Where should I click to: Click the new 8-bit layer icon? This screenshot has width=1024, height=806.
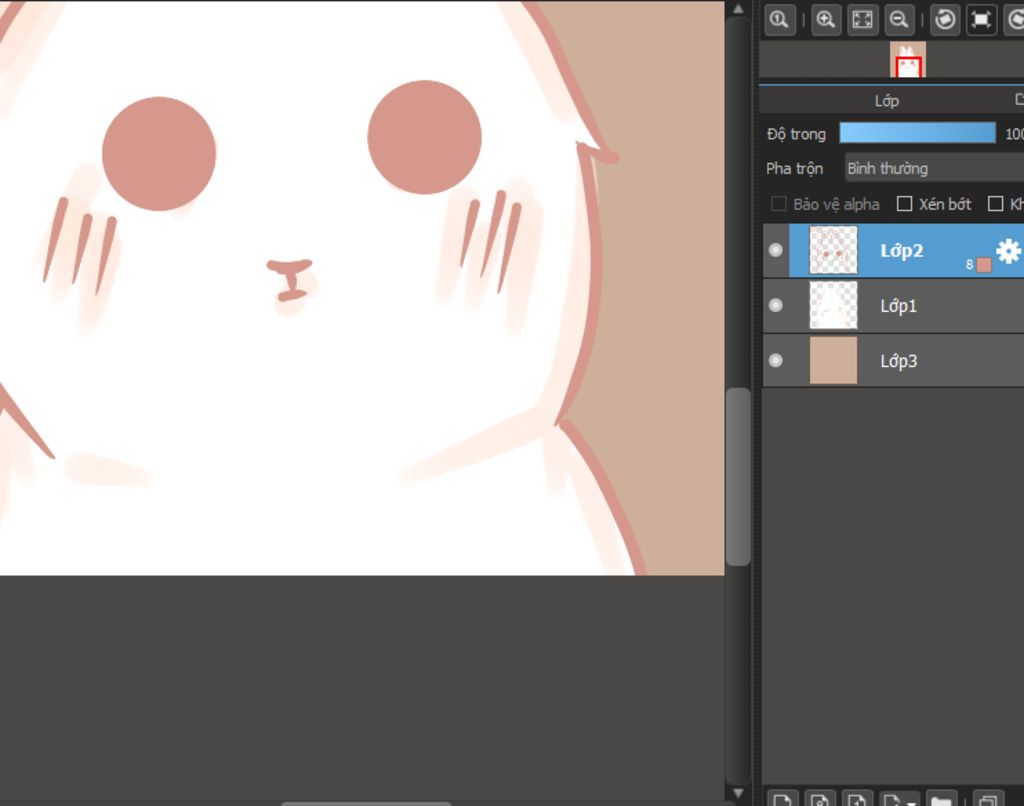(820, 799)
